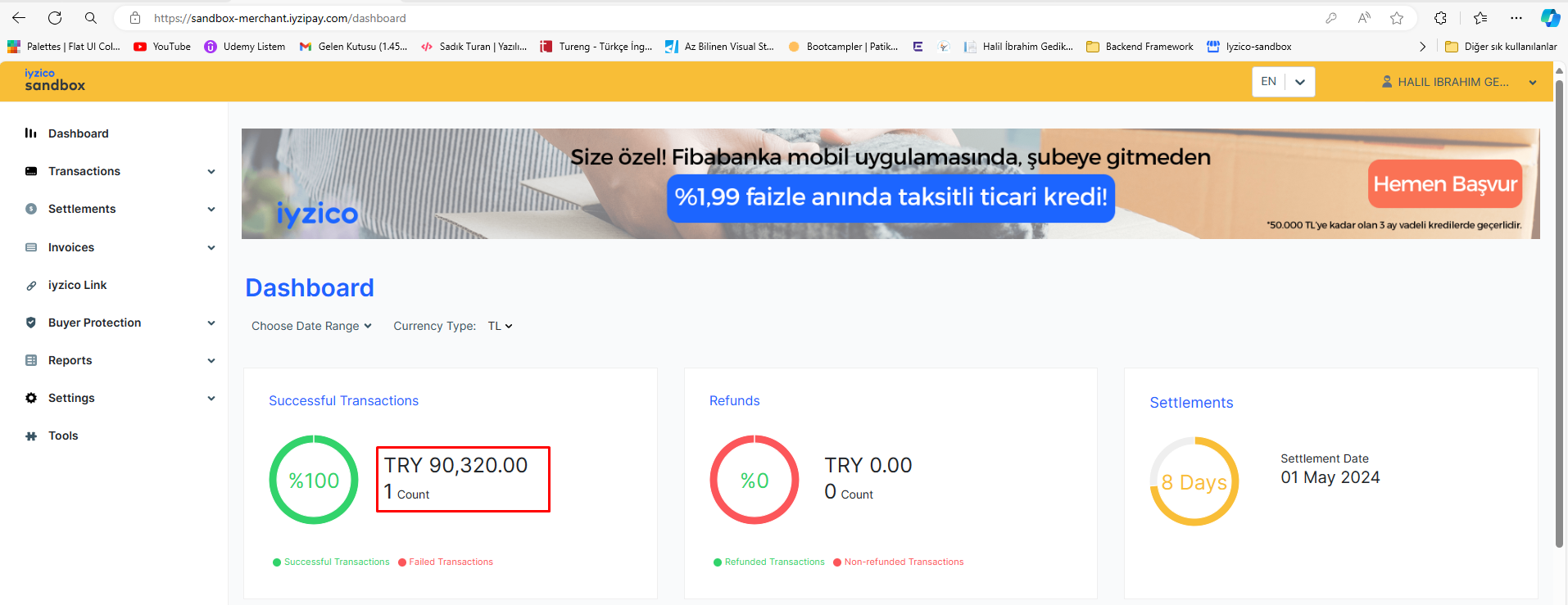Click the %0 red refund ring
This screenshot has height=605, width=1568.
(755, 480)
